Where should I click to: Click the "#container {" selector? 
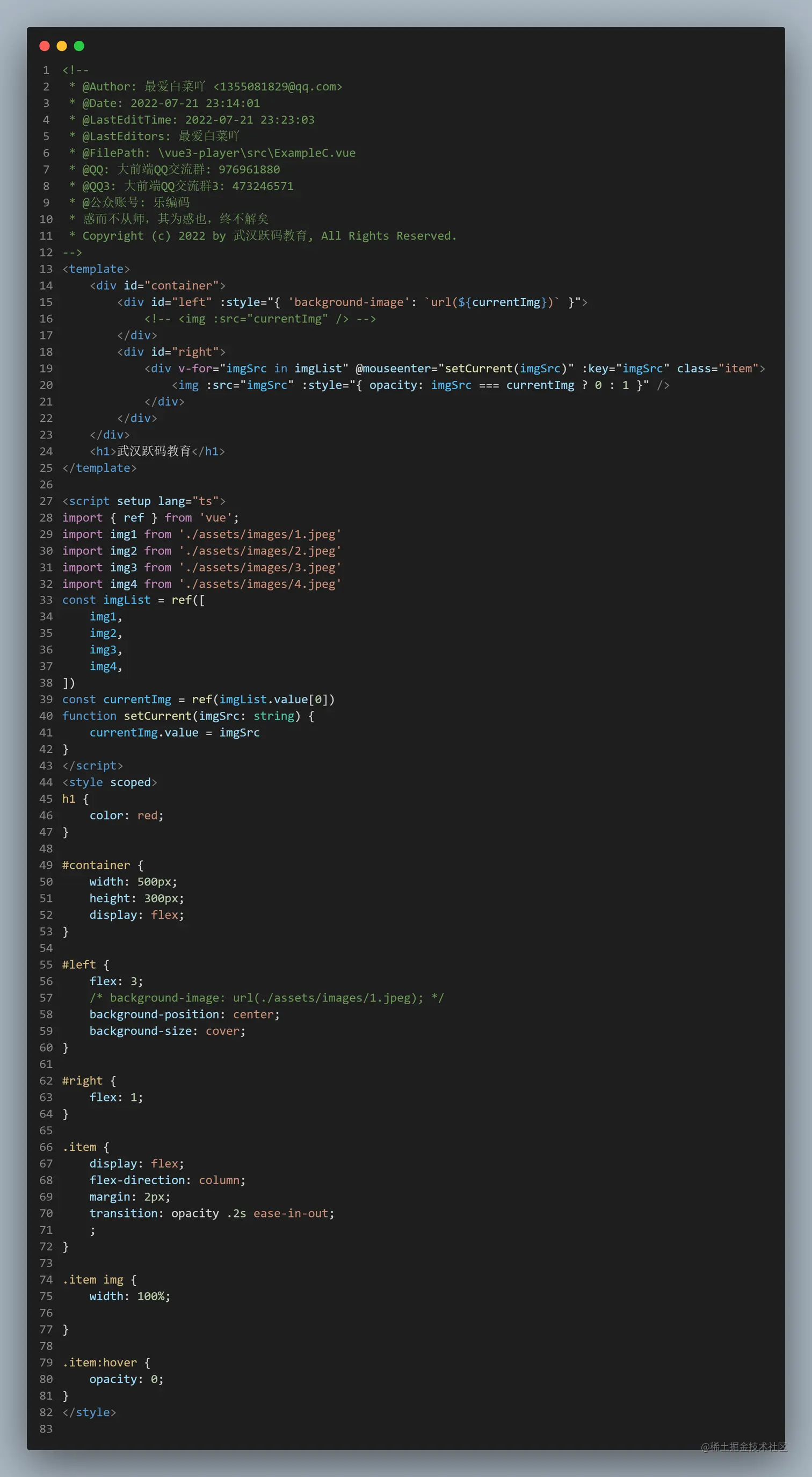(x=103, y=865)
